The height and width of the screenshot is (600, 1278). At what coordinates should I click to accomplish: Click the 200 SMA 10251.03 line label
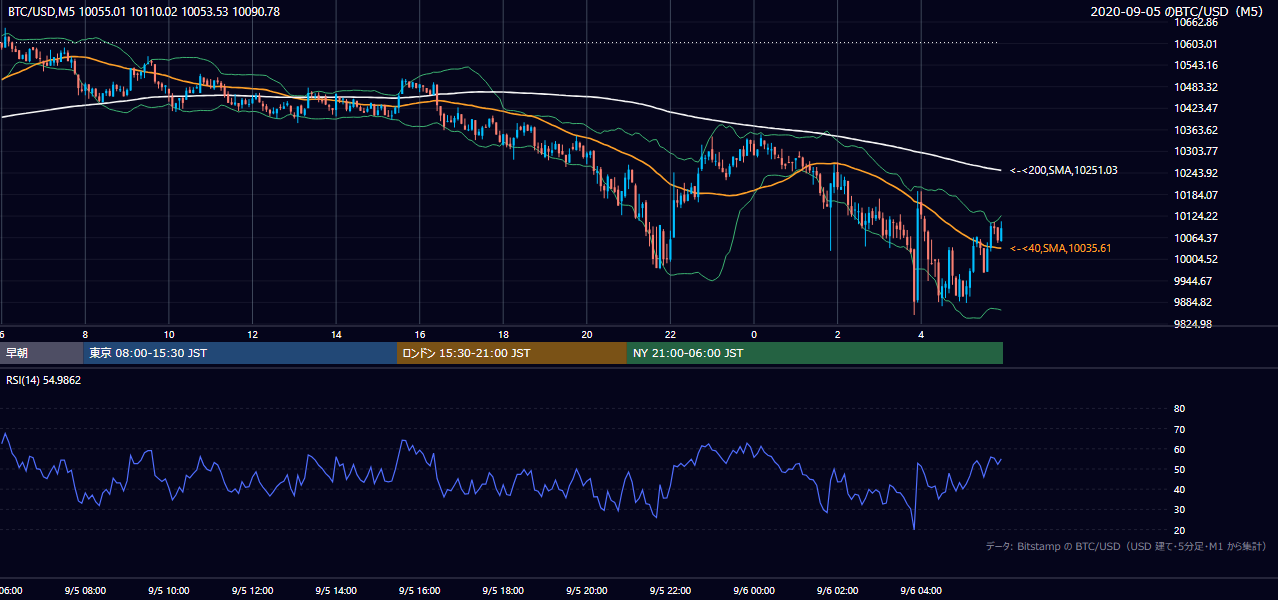[x=1063, y=170]
